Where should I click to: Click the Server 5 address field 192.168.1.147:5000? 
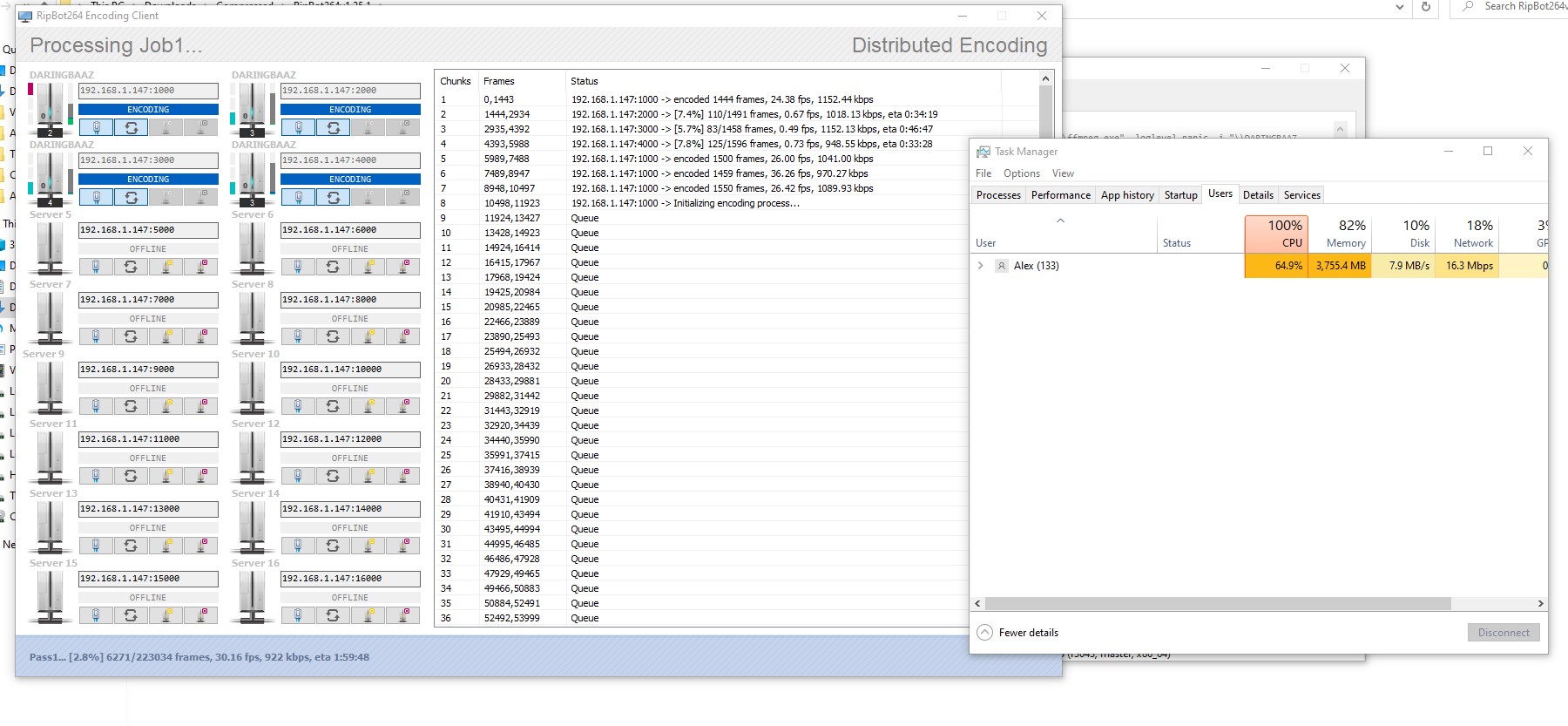pos(148,230)
